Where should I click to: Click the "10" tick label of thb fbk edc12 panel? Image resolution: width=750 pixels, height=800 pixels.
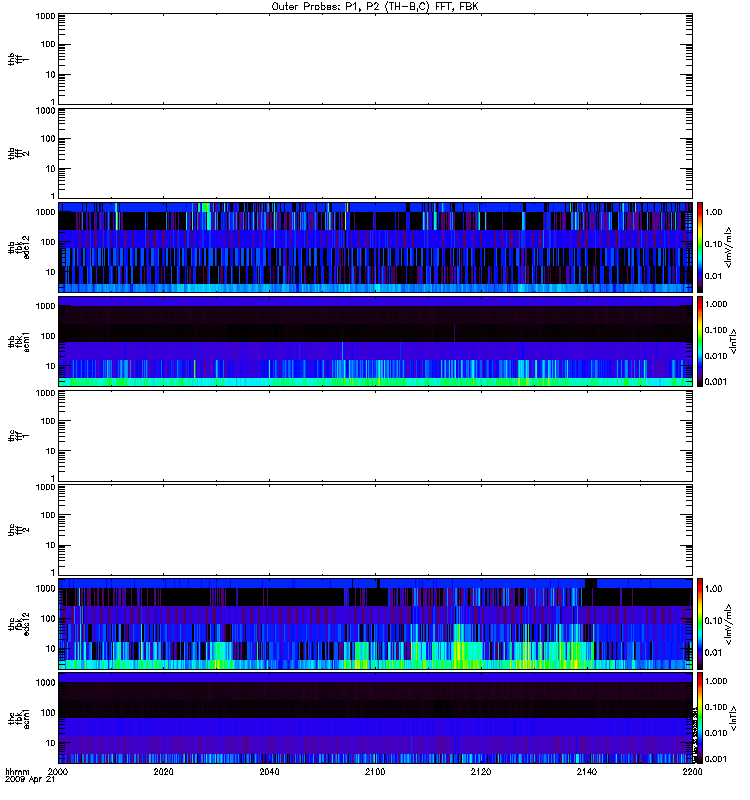(51, 272)
